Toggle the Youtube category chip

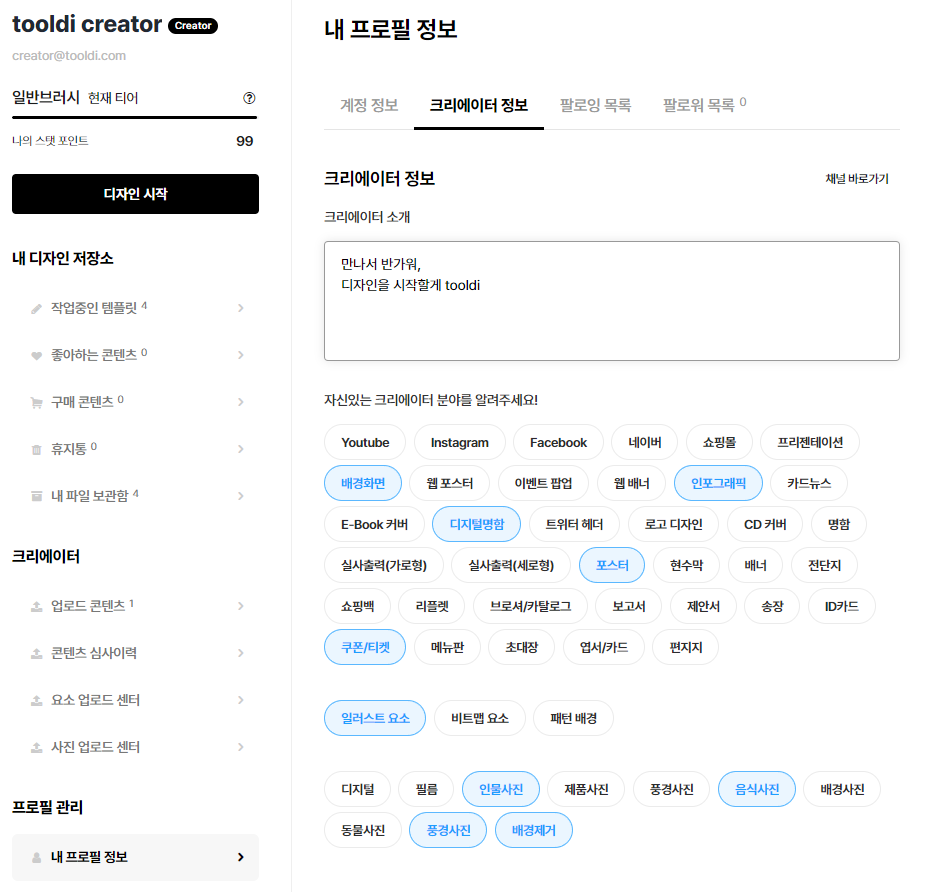point(365,442)
